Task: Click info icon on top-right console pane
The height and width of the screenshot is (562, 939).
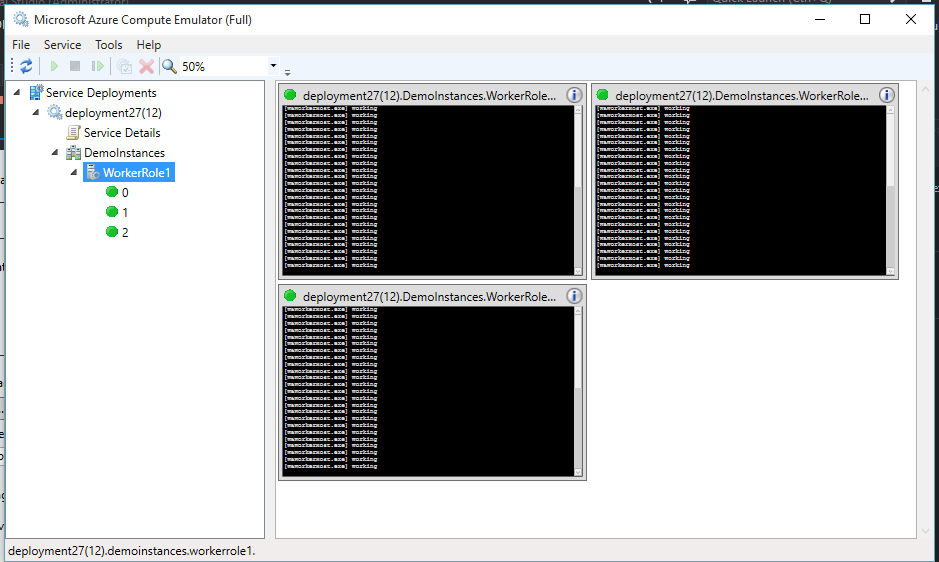Action: coord(886,95)
